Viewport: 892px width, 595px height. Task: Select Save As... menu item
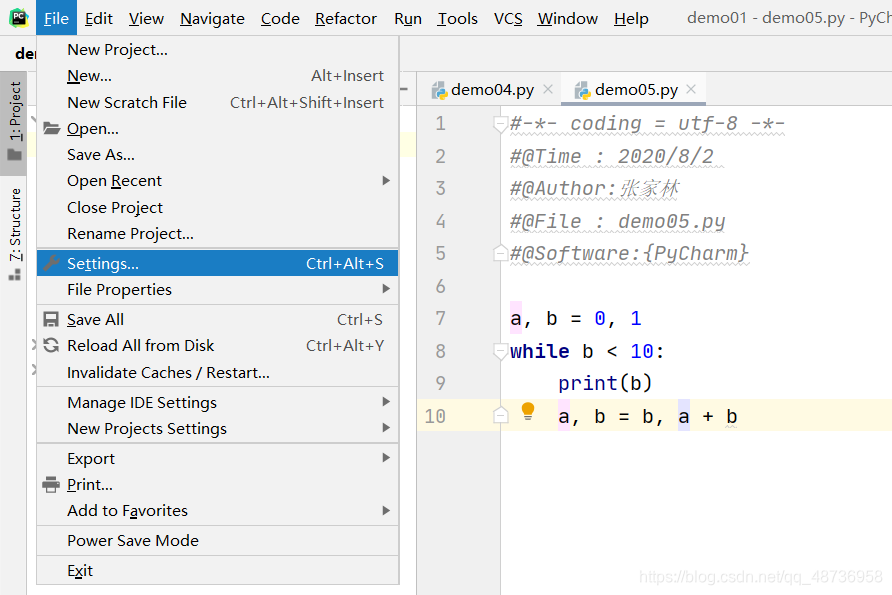pyautogui.click(x=217, y=155)
